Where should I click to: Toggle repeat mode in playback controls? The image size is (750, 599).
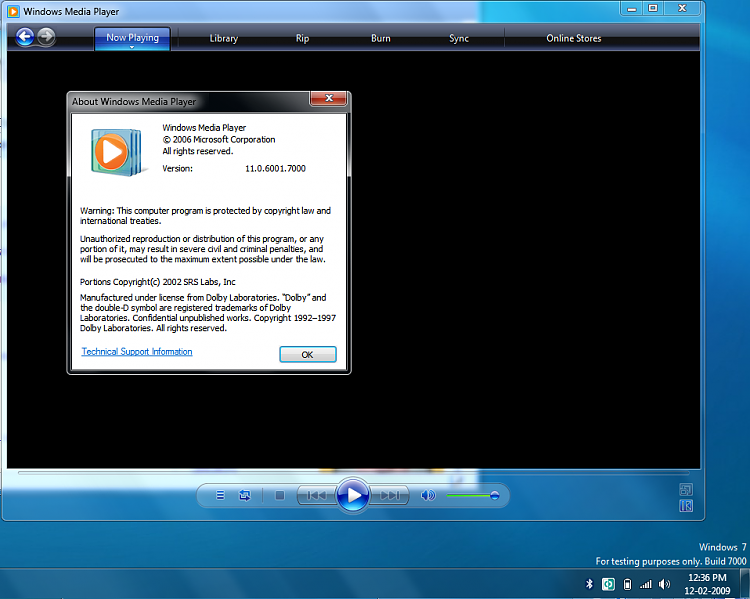click(245, 495)
